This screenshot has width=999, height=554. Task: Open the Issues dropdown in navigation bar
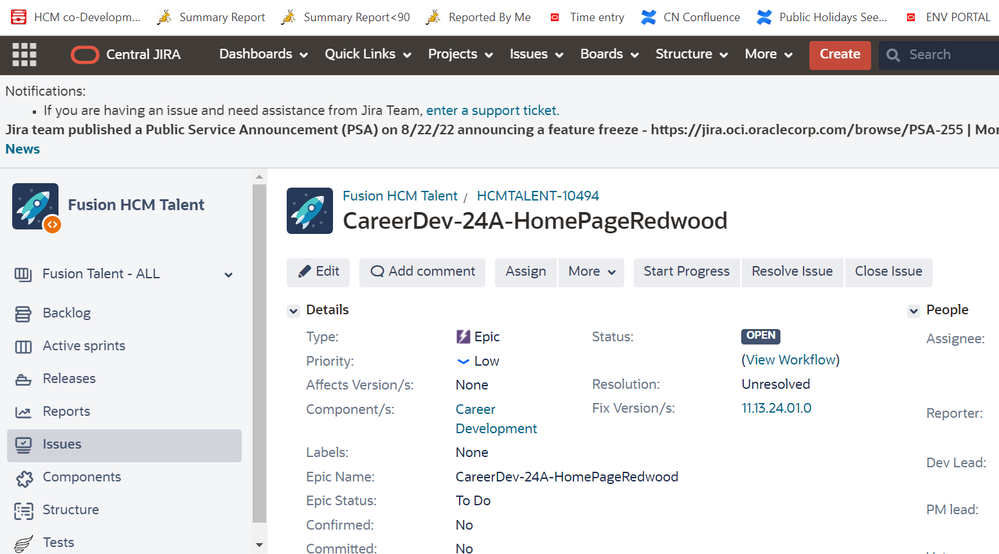tap(536, 55)
